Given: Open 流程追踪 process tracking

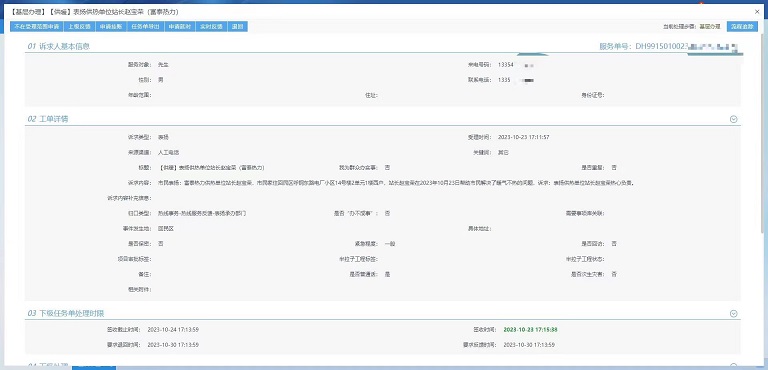Looking at the screenshot, I should (x=742, y=26).
